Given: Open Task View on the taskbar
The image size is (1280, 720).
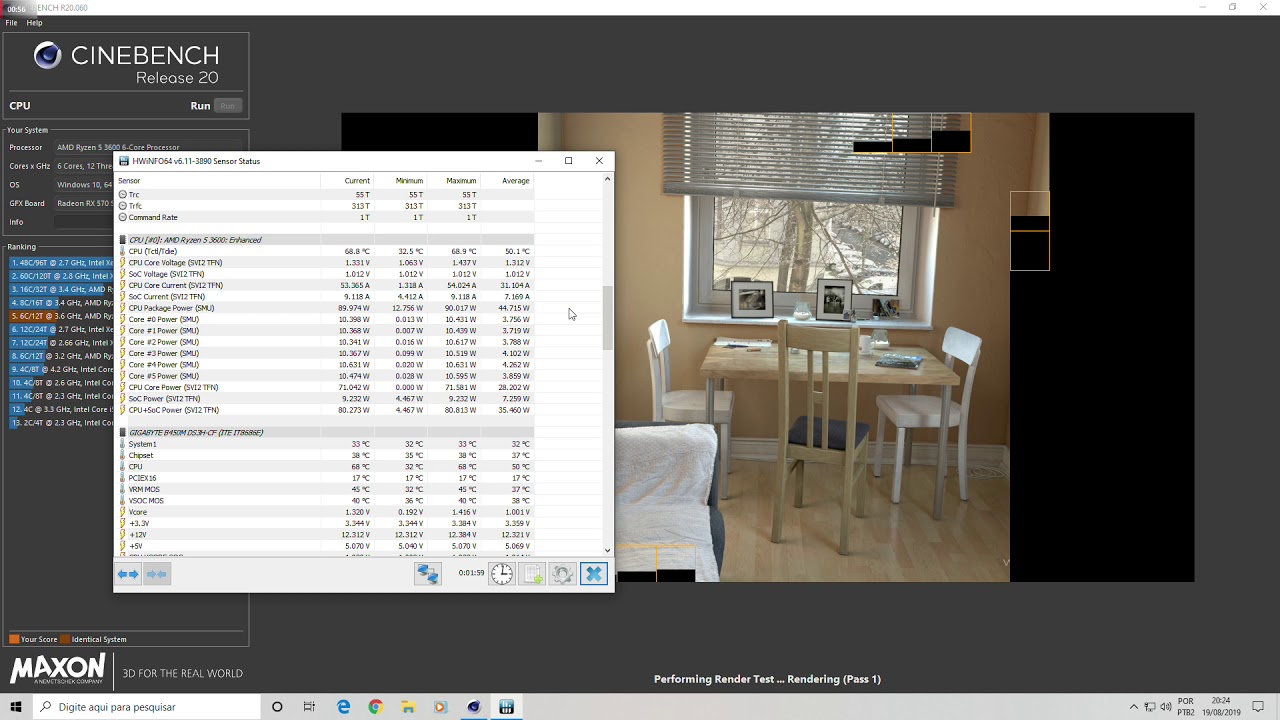Looking at the screenshot, I should (309, 707).
